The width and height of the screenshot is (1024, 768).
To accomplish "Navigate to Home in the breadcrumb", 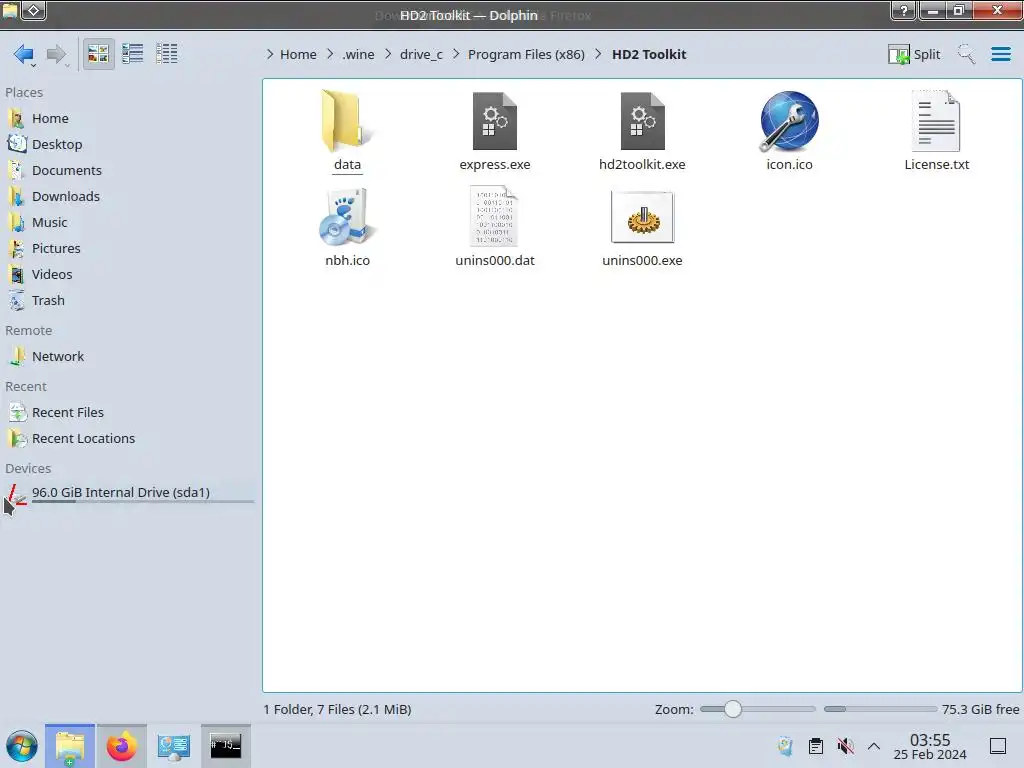I will 298,54.
